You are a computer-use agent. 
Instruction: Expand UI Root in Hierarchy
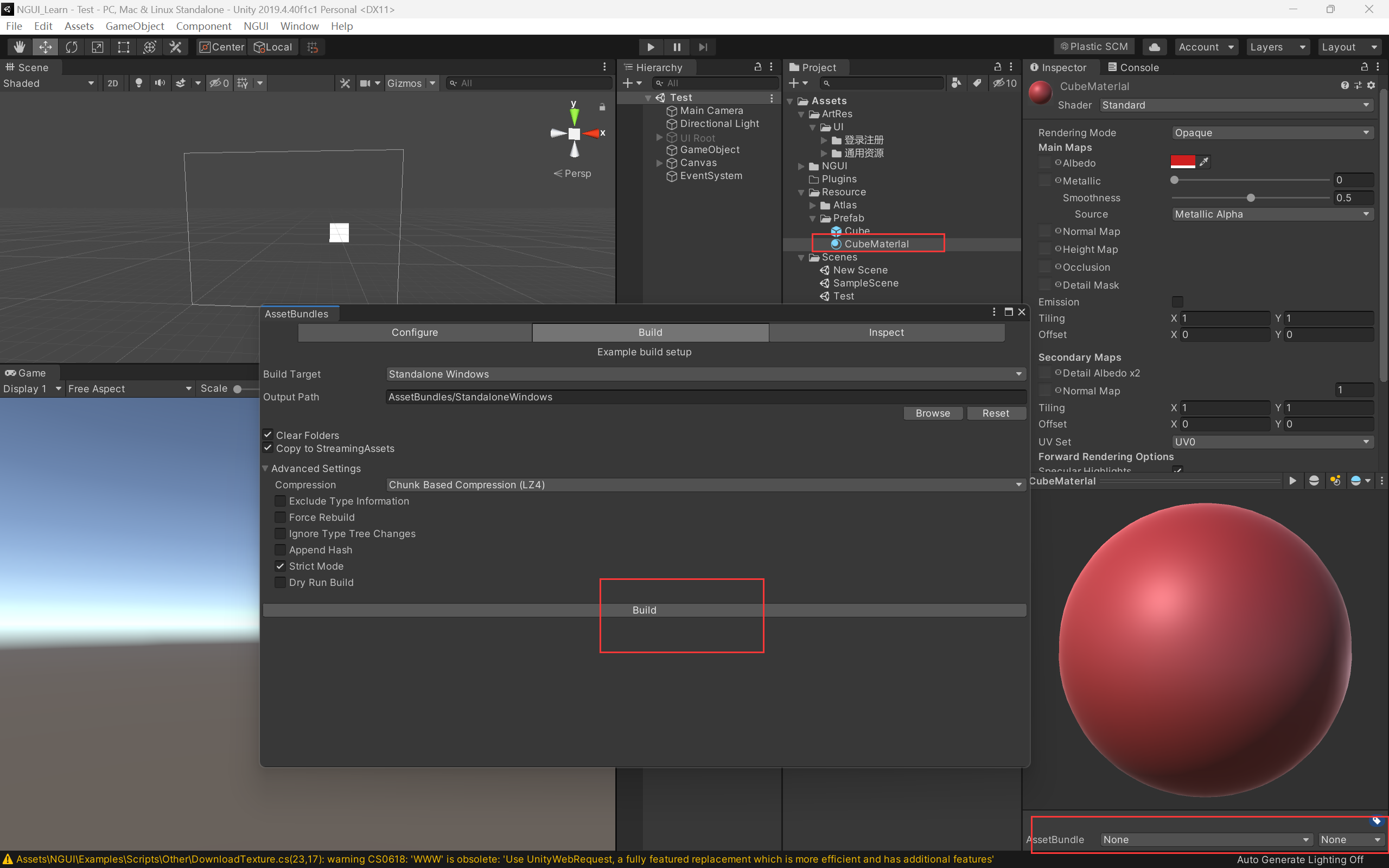point(659,138)
